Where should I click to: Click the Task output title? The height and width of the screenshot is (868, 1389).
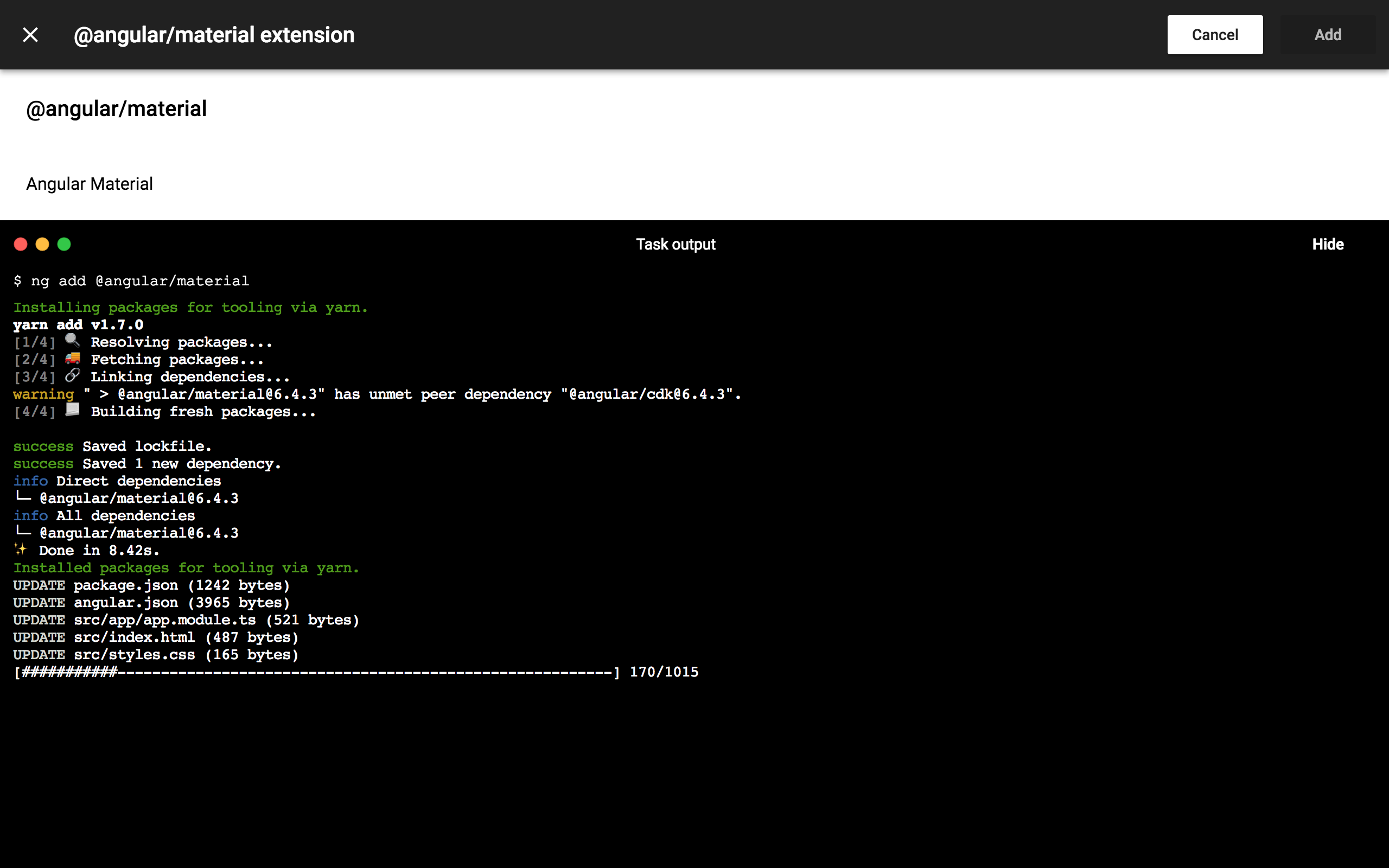pos(676,245)
